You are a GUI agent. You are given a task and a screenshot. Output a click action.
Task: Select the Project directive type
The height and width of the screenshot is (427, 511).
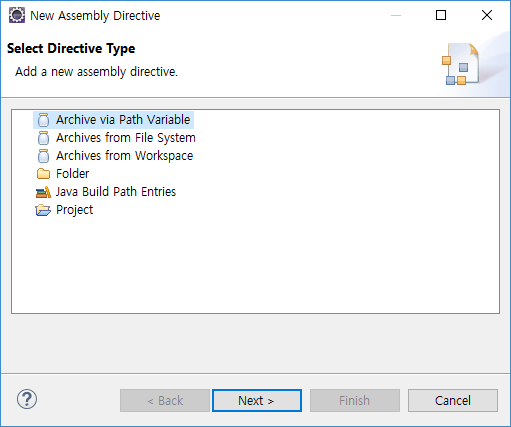(x=74, y=210)
